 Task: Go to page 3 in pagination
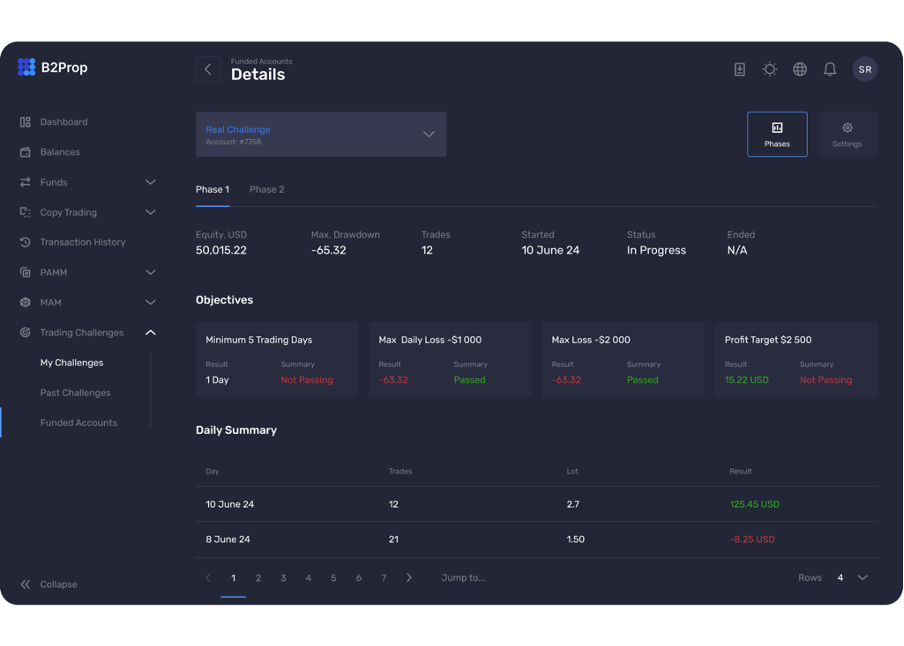[x=283, y=578]
